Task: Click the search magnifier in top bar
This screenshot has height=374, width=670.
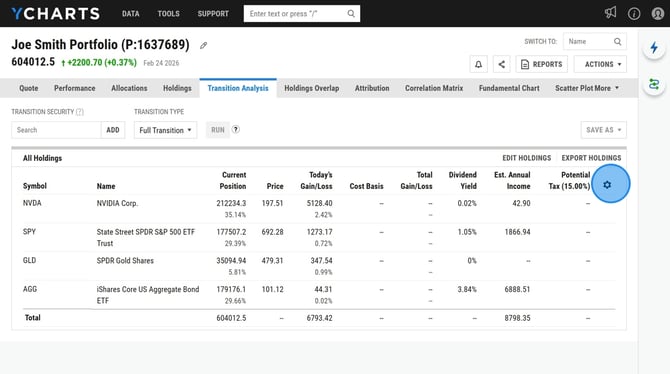Action: click(351, 14)
